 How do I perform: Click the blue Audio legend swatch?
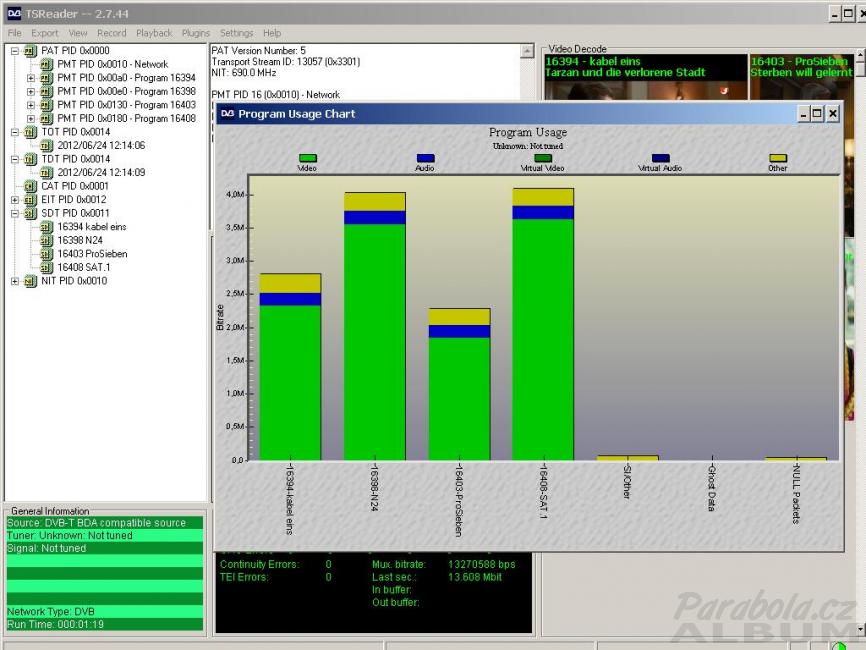click(x=425, y=158)
